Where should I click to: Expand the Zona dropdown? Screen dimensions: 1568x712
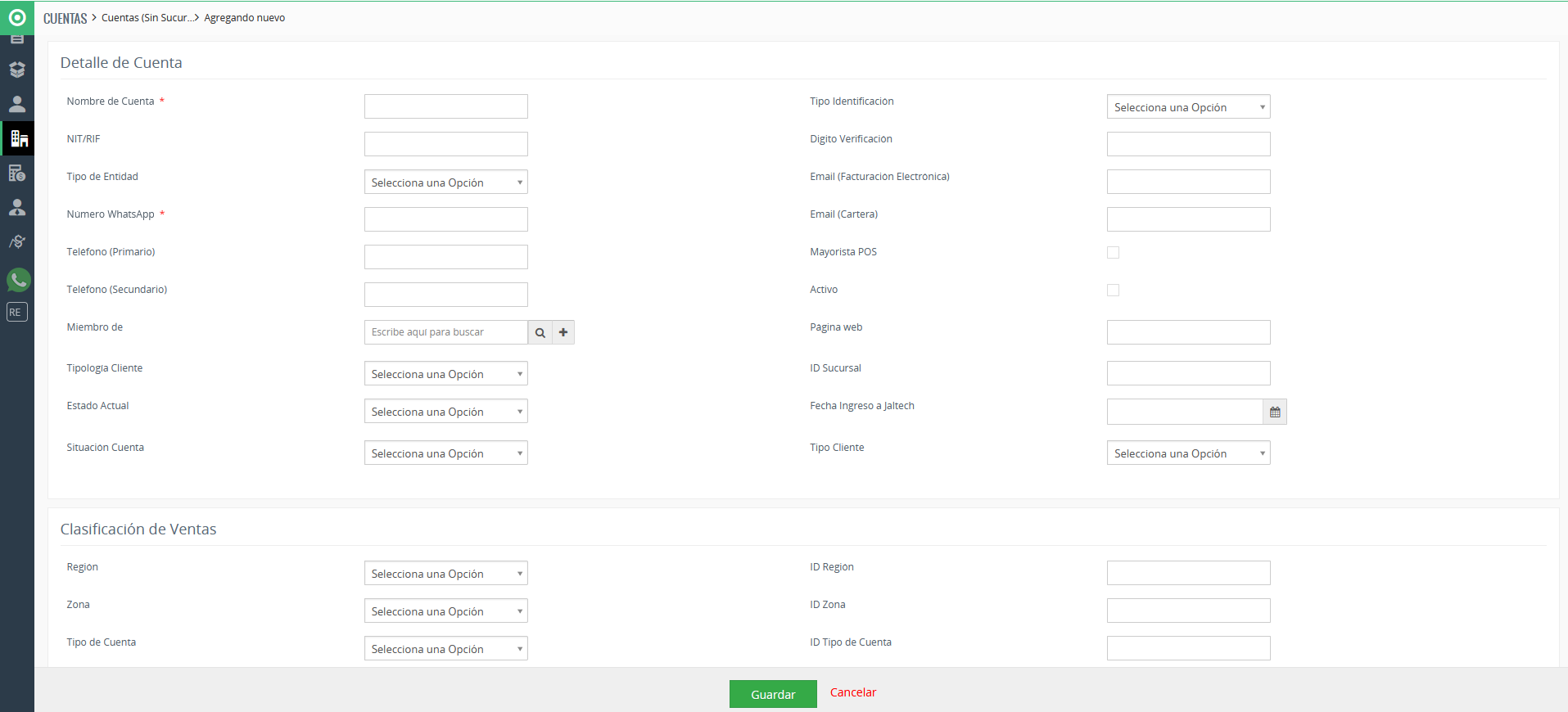click(x=445, y=611)
